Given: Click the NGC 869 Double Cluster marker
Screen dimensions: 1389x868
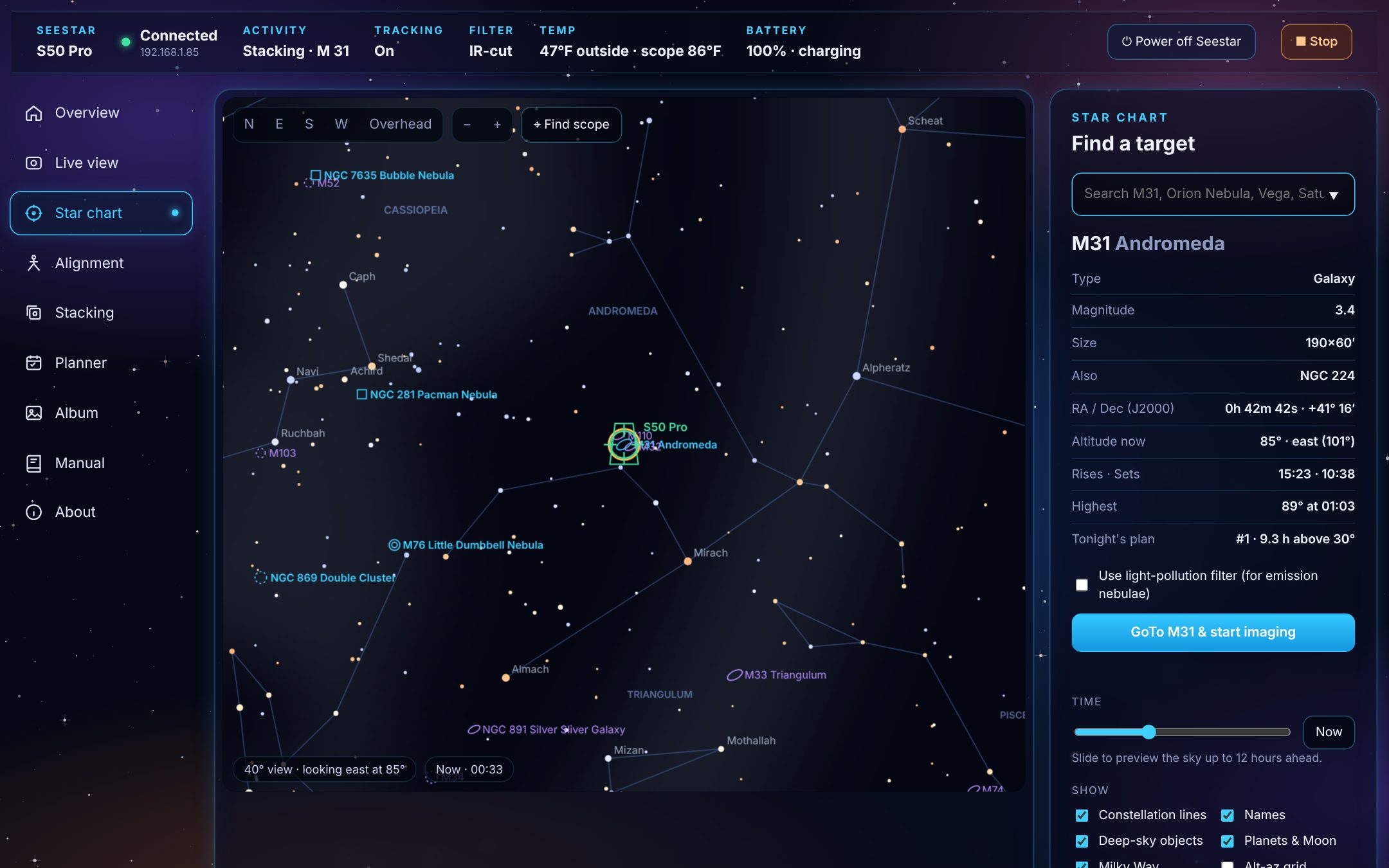Looking at the screenshot, I should coord(260,577).
